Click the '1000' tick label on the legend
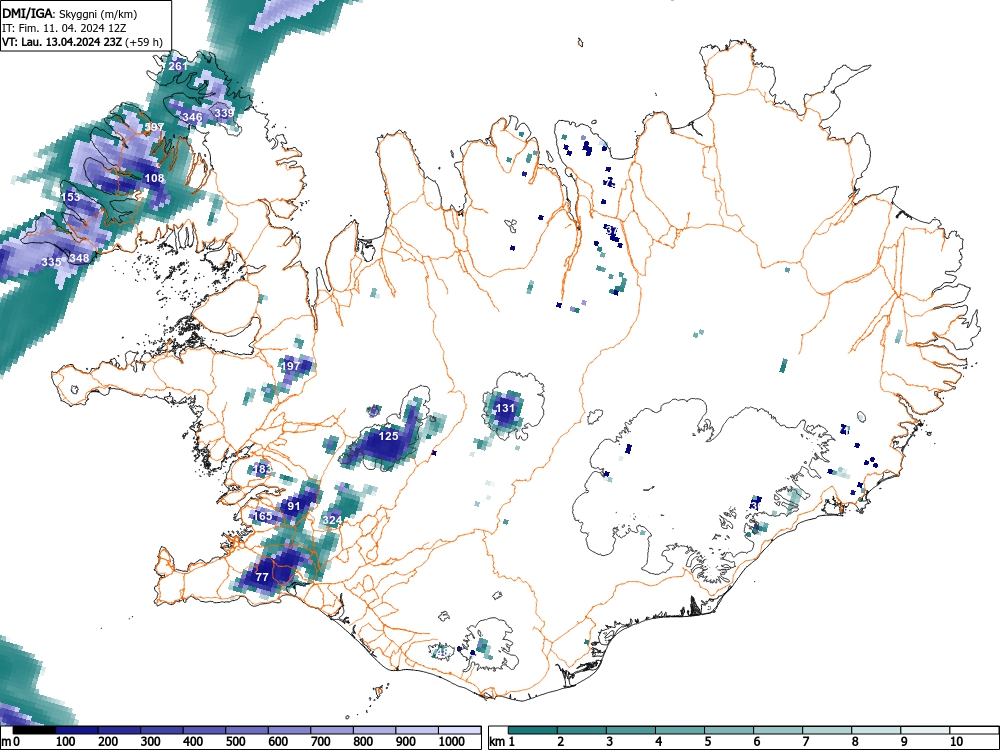The width and height of the screenshot is (1000, 750). pos(452,742)
